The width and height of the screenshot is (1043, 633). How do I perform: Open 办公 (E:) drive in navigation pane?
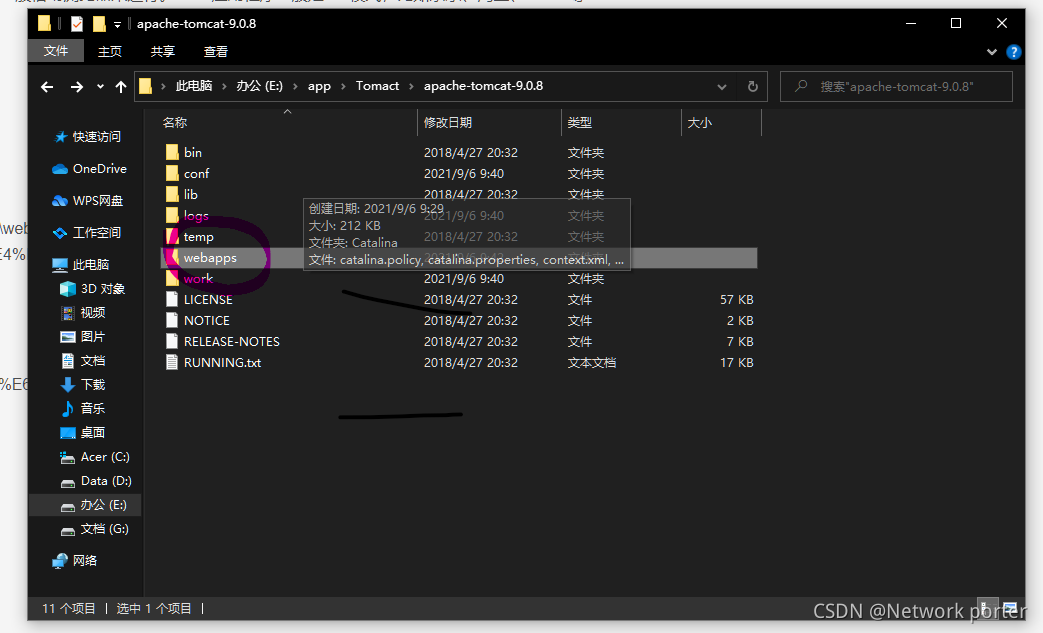tap(103, 505)
